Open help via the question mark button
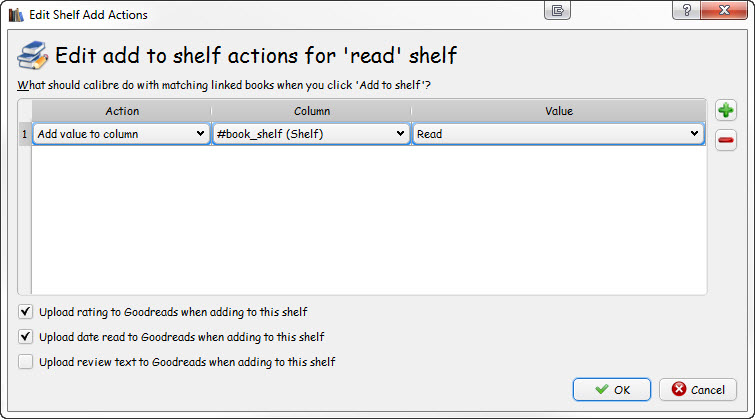The height and width of the screenshot is (419, 755). (x=687, y=10)
